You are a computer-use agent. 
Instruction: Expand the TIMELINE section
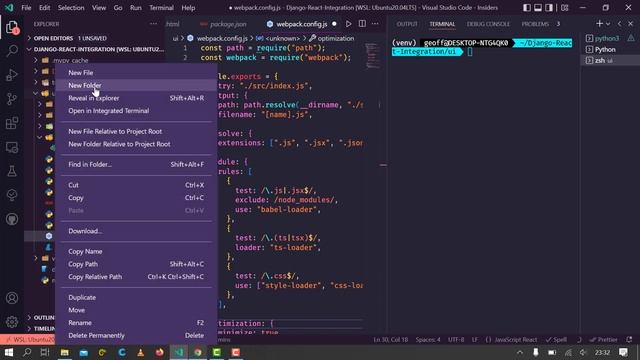[41, 328]
